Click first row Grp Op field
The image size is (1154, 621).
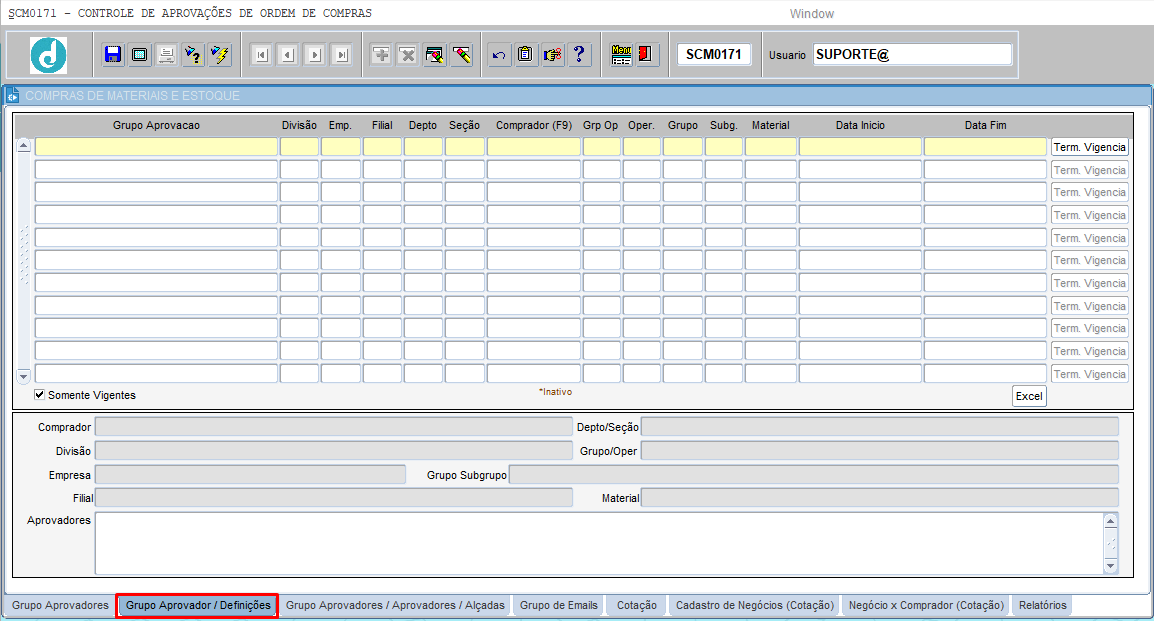pos(601,147)
